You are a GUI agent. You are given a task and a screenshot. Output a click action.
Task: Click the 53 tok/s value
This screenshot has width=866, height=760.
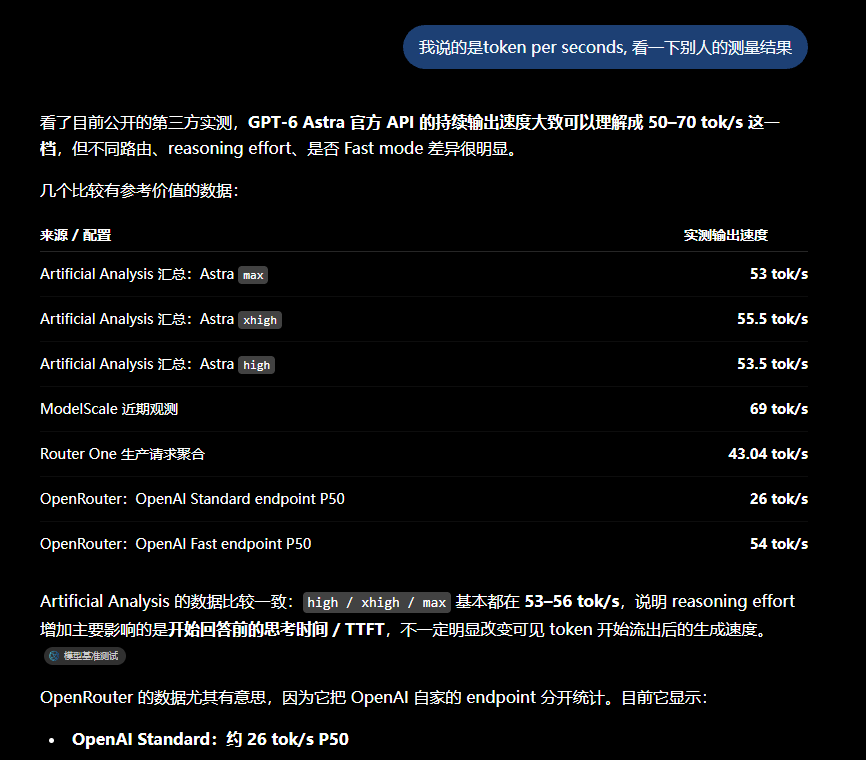pyautogui.click(x=779, y=274)
